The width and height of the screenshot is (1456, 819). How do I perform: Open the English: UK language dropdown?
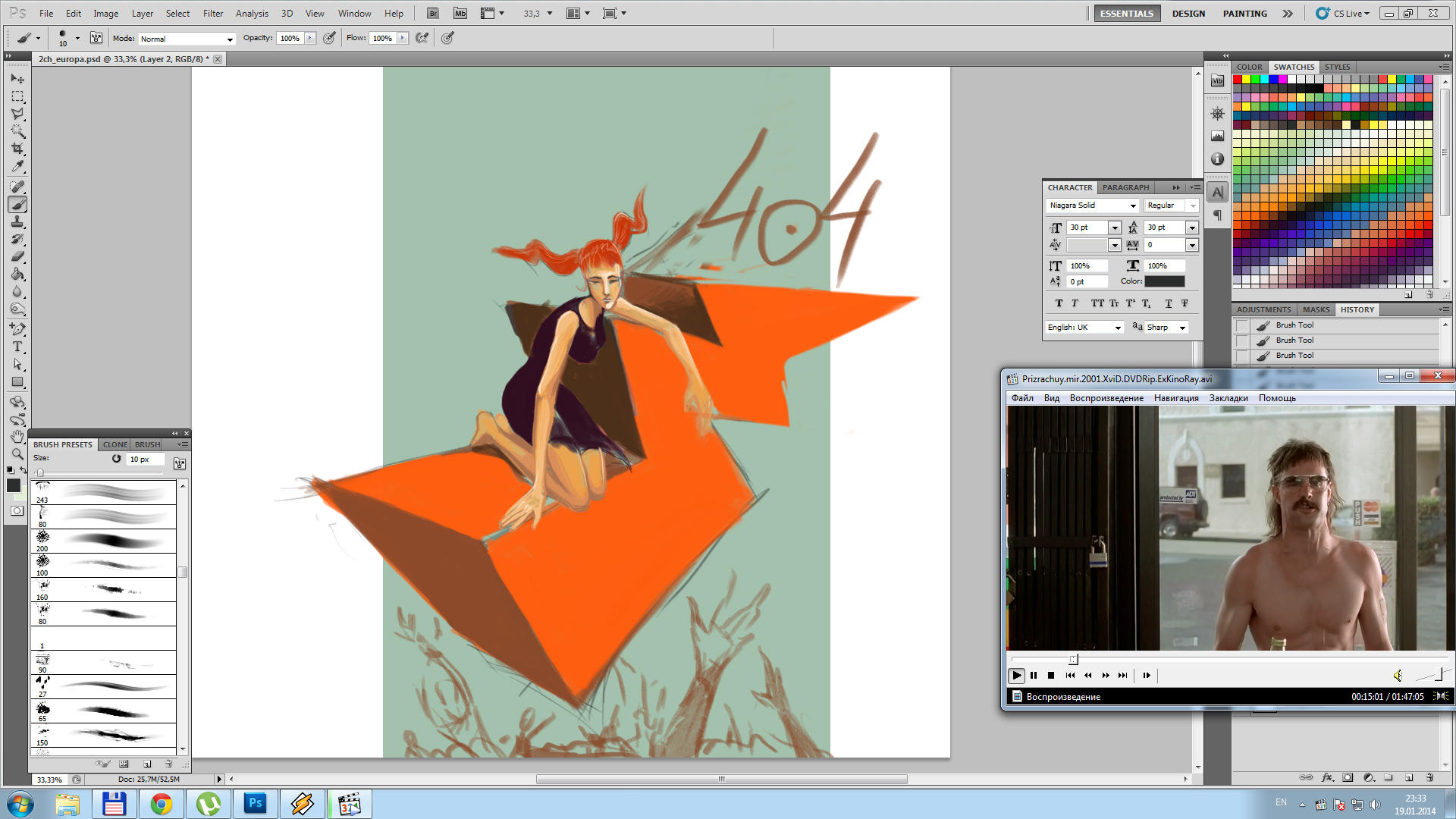click(x=1084, y=328)
